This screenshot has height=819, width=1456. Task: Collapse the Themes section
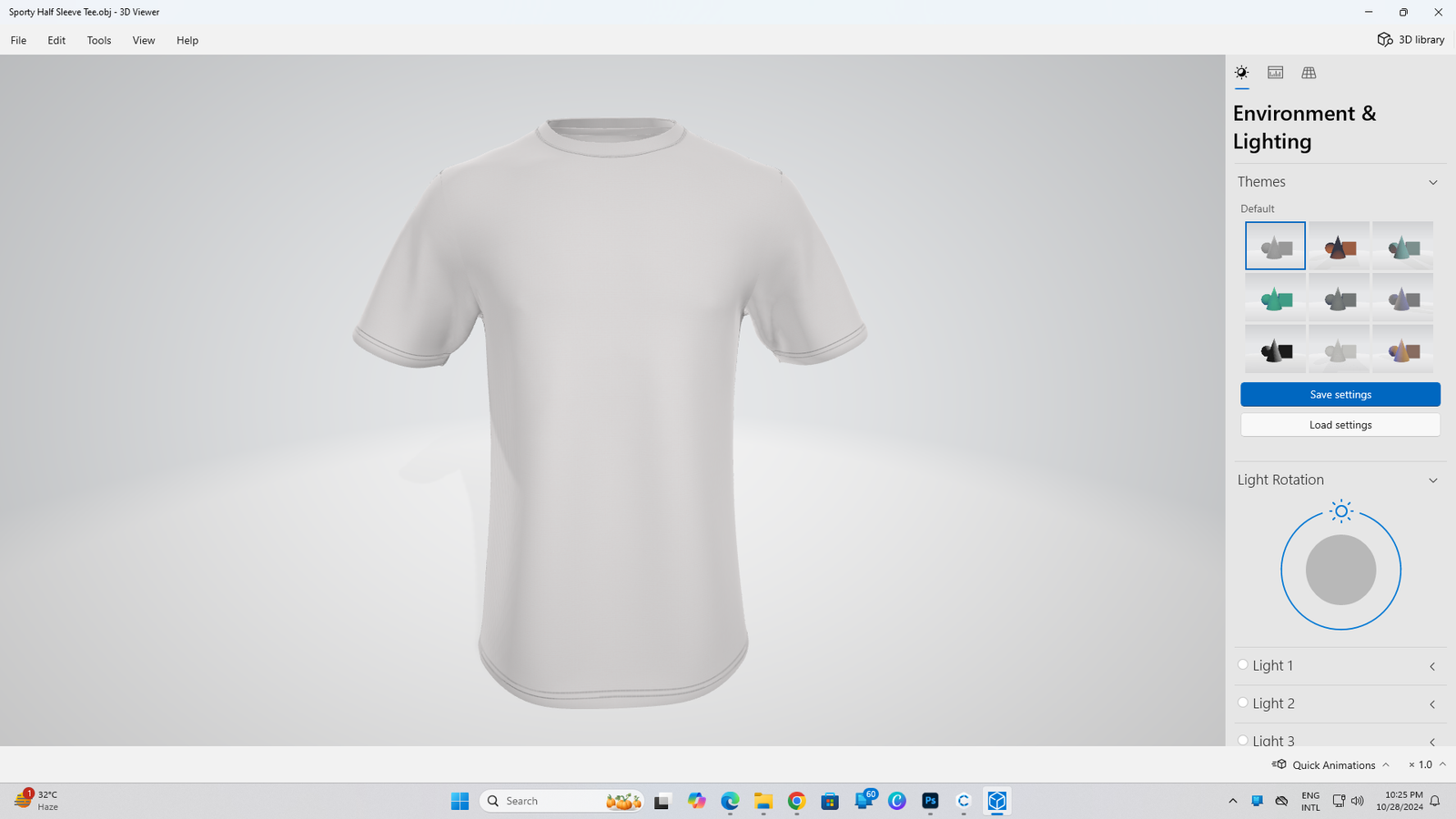click(1433, 182)
